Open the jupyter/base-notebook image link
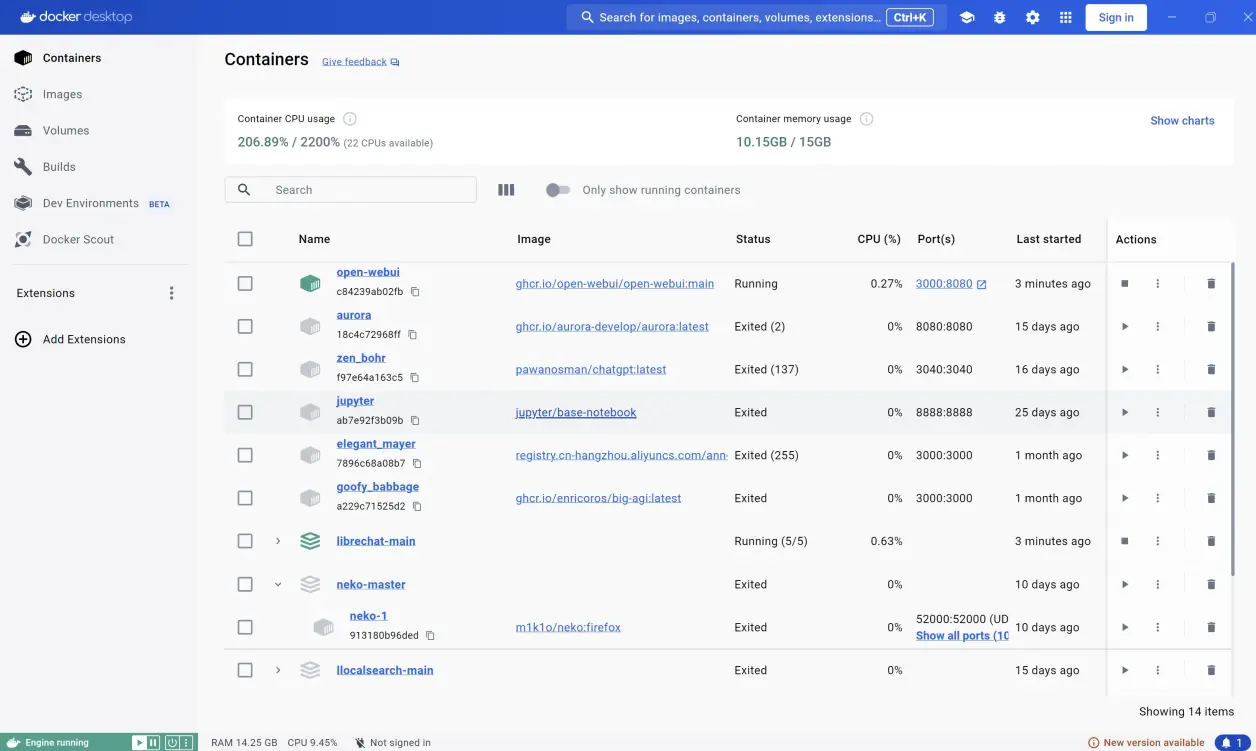This screenshot has width=1256, height=751. tap(576, 413)
